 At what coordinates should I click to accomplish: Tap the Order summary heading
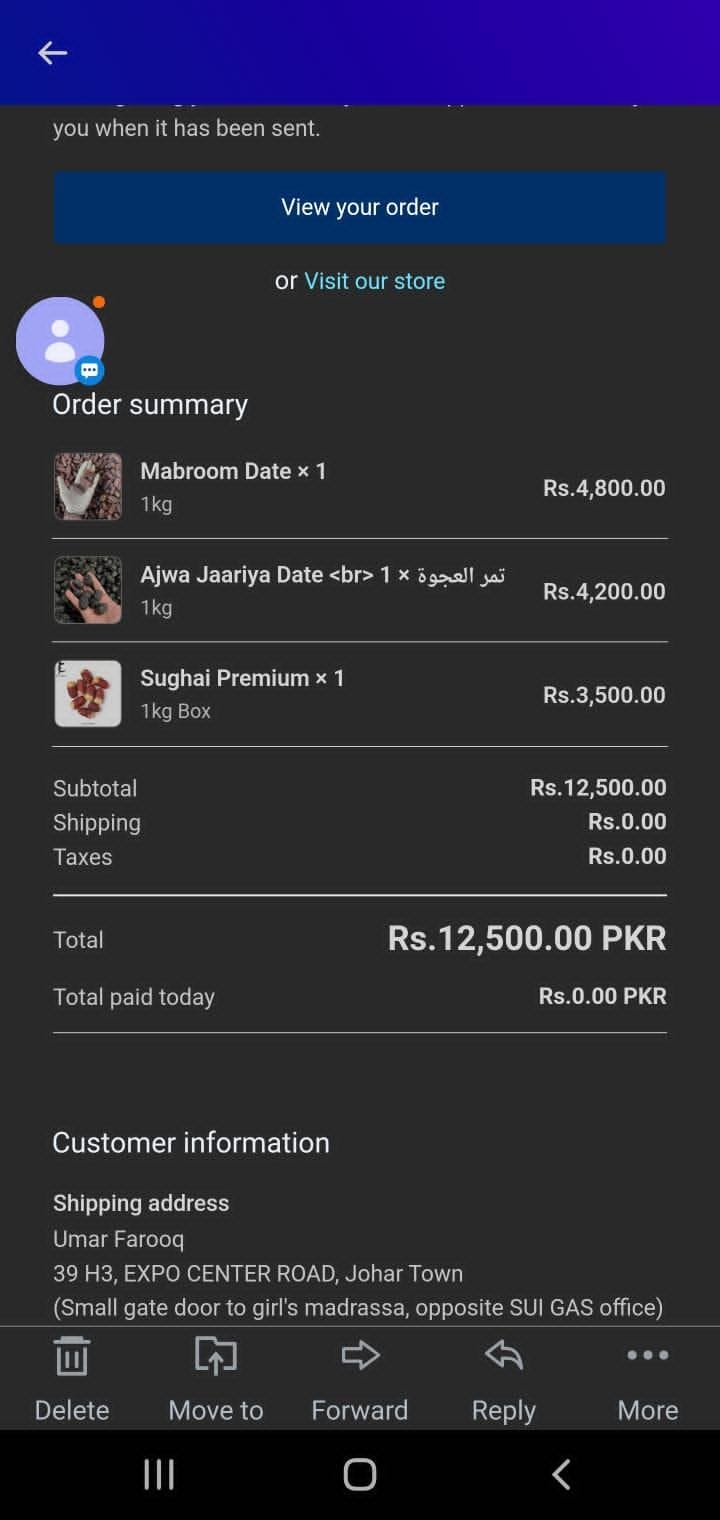coord(150,404)
